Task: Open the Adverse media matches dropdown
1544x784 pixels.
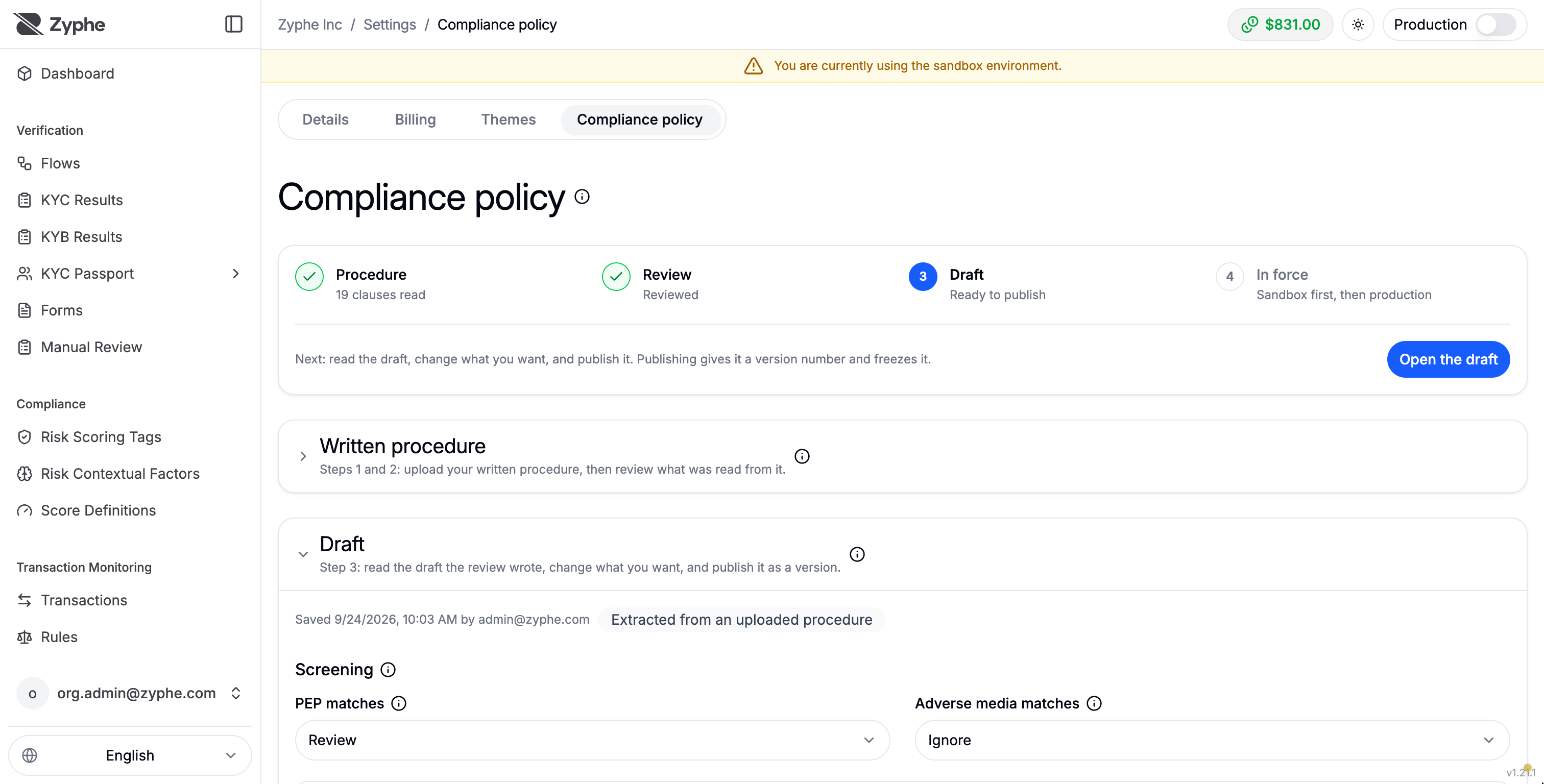Action: tap(1212, 740)
